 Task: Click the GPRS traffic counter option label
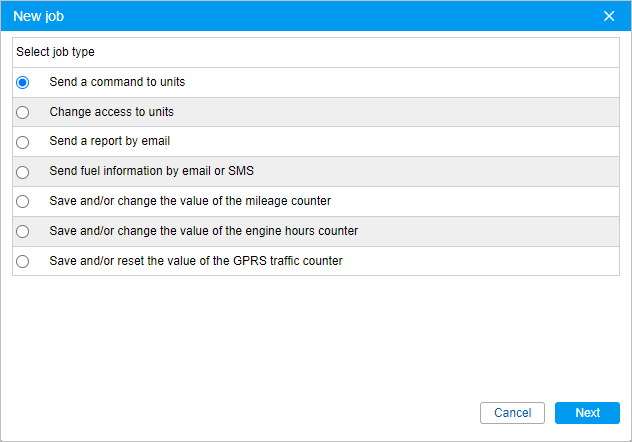196,261
